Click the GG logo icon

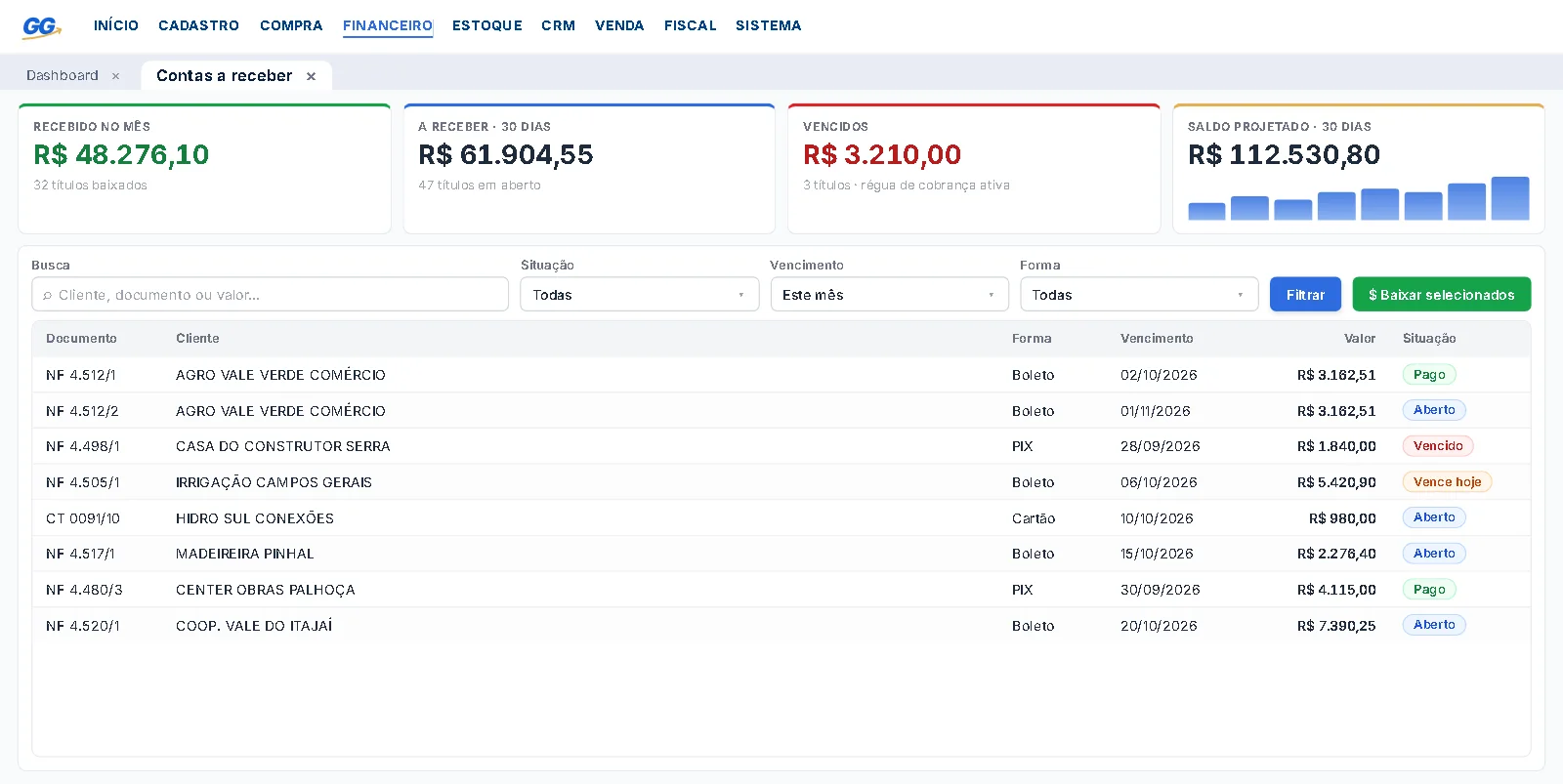point(41,26)
